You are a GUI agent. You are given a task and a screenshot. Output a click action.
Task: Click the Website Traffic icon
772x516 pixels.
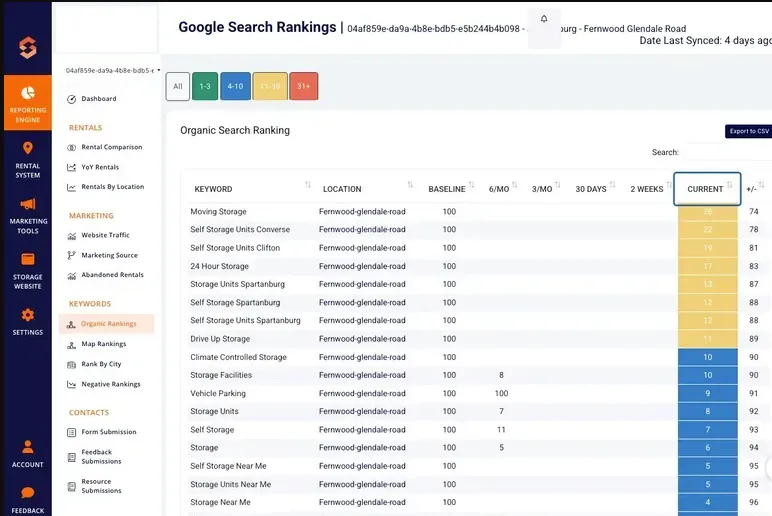pyautogui.click(x=71, y=235)
